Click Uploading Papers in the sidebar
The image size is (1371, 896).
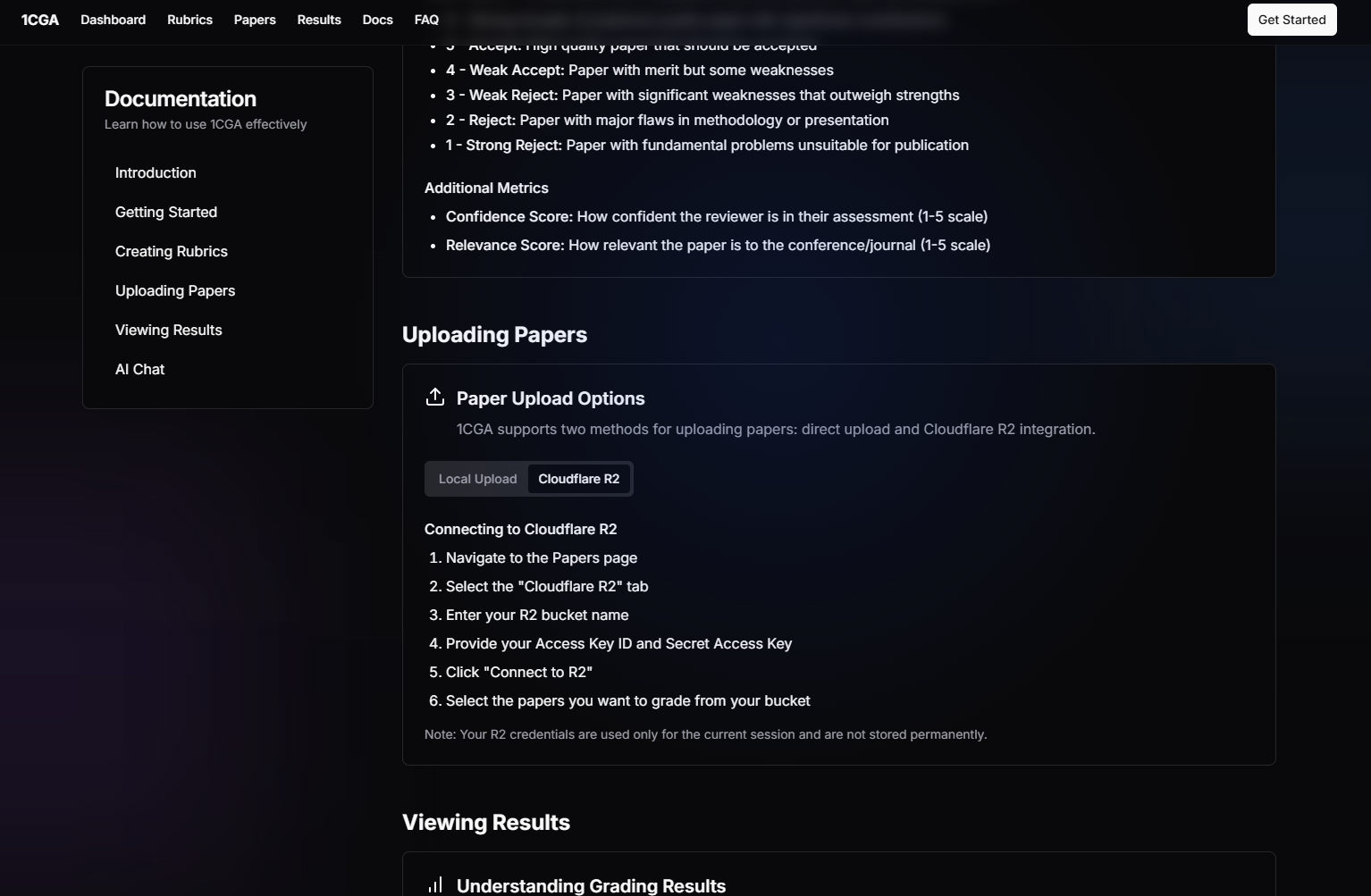coord(175,290)
